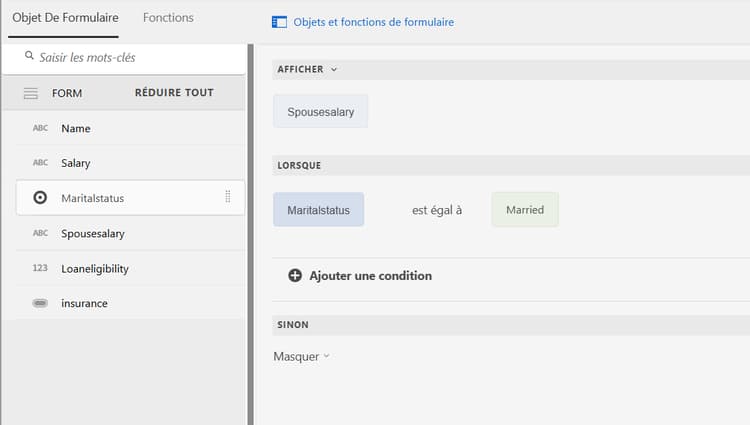This screenshot has width=750, height=425.
Task: Select the FORM root label
Action: click(67, 93)
